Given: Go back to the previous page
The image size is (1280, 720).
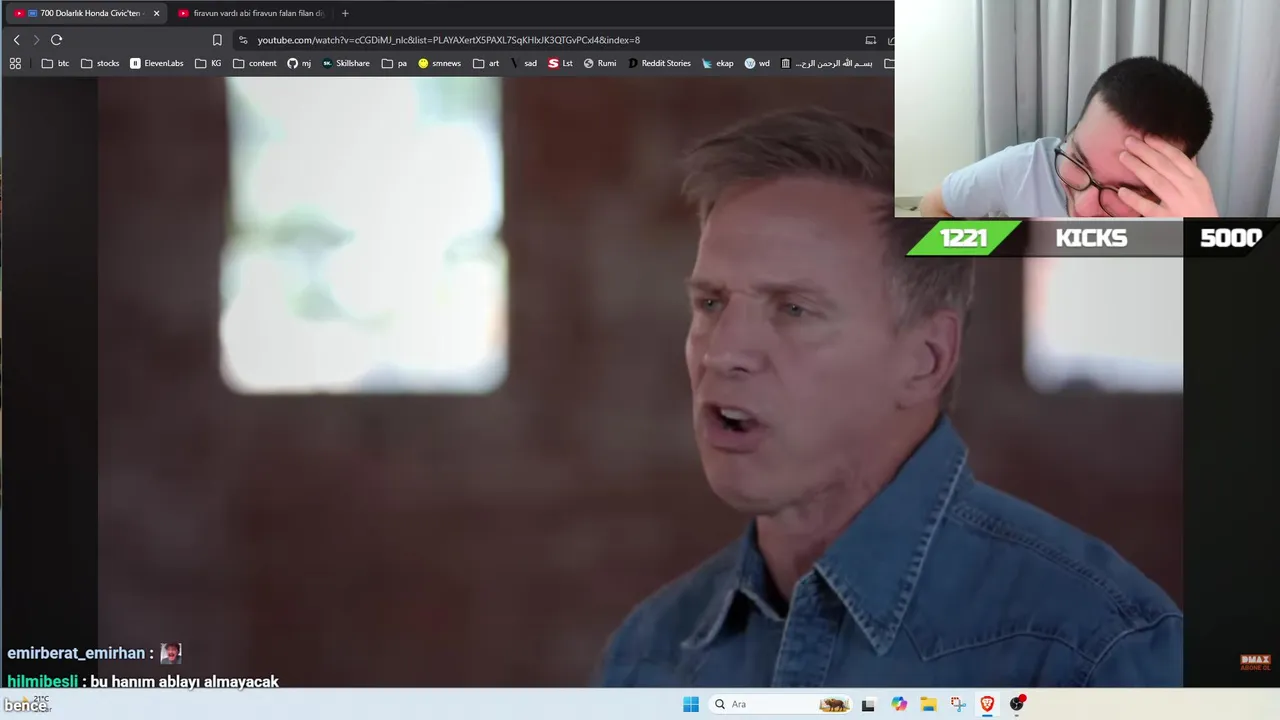Looking at the screenshot, I should click(x=16, y=40).
